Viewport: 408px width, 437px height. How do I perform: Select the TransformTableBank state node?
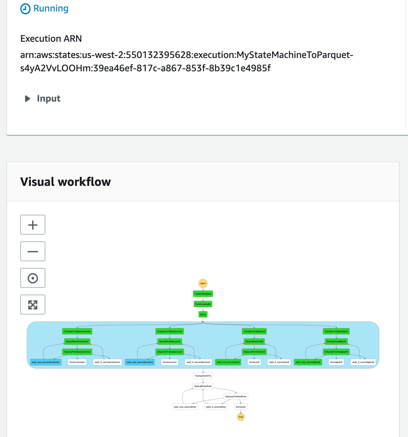(x=336, y=331)
